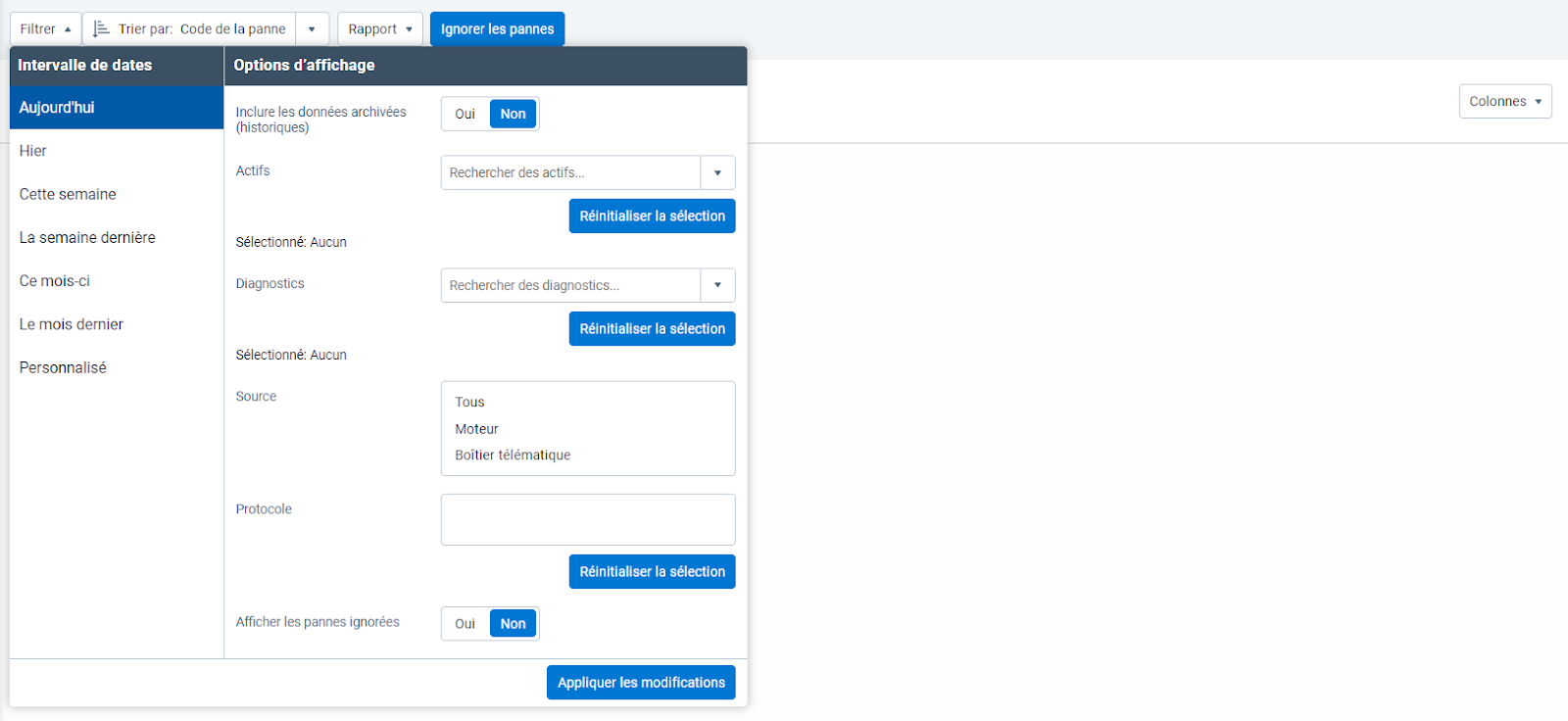Select Moteur in the Source list
This screenshot has height=721, width=1568.
[588, 429]
